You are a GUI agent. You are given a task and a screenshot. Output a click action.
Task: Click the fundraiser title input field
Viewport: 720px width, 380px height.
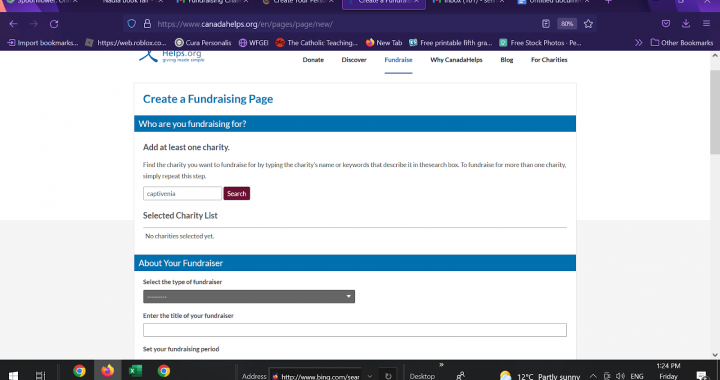(354, 330)
